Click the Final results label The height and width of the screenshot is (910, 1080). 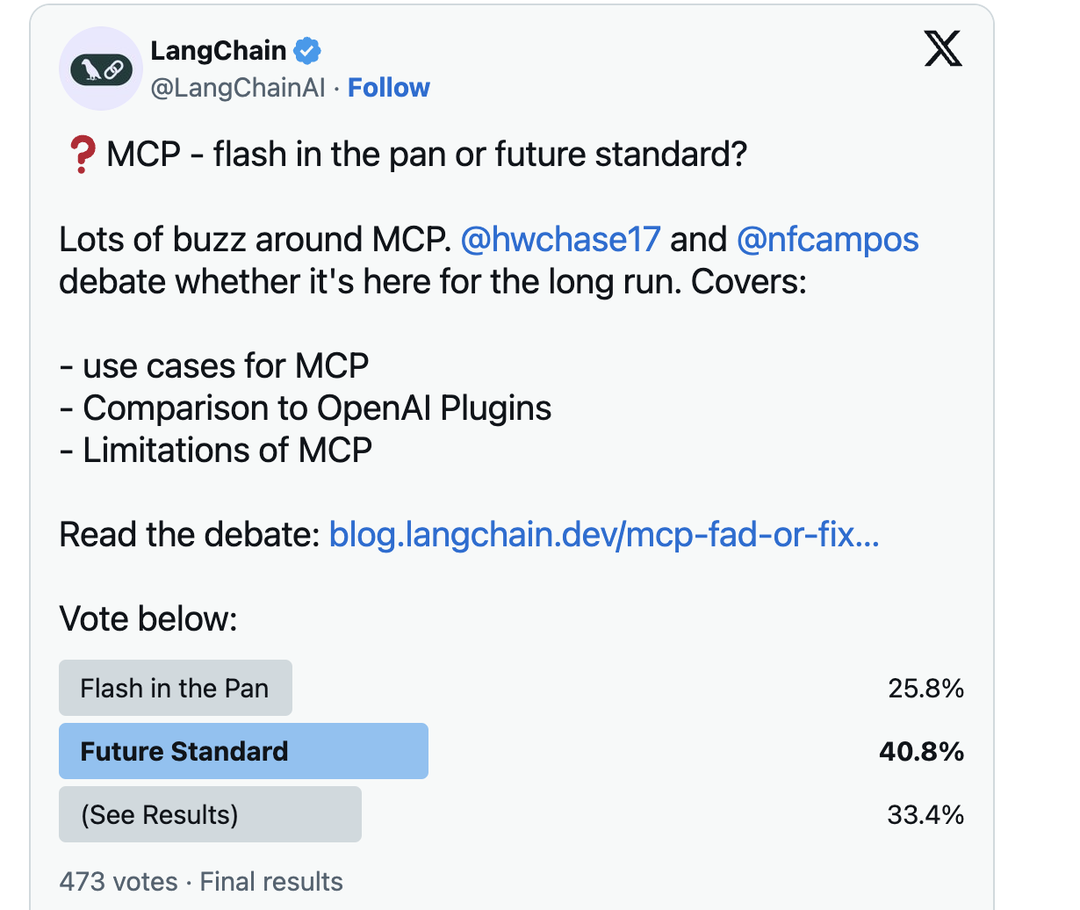(x=271, y=882)
